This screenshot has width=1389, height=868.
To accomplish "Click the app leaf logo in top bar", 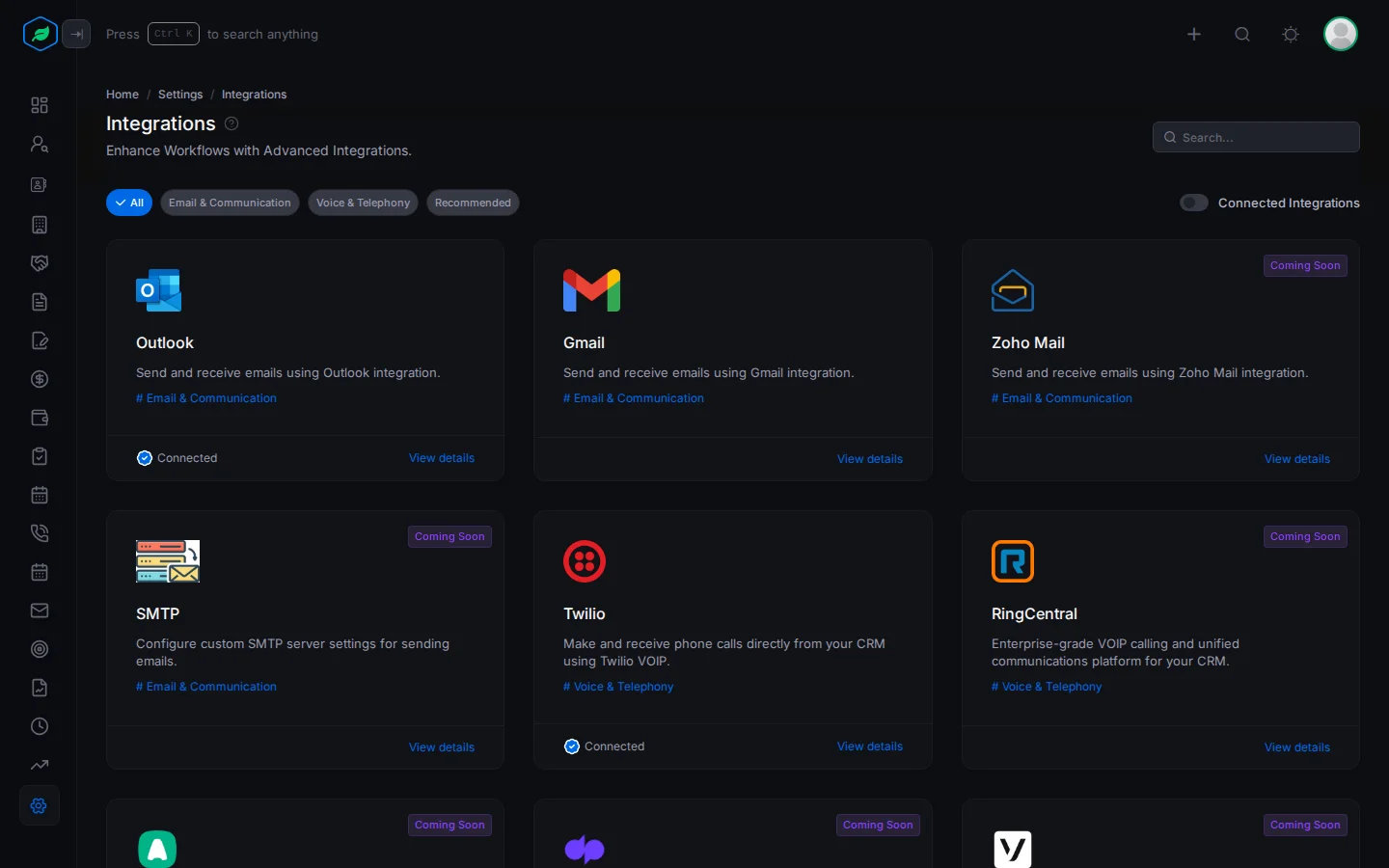I will pyautogui.click(x=41, y=34).
